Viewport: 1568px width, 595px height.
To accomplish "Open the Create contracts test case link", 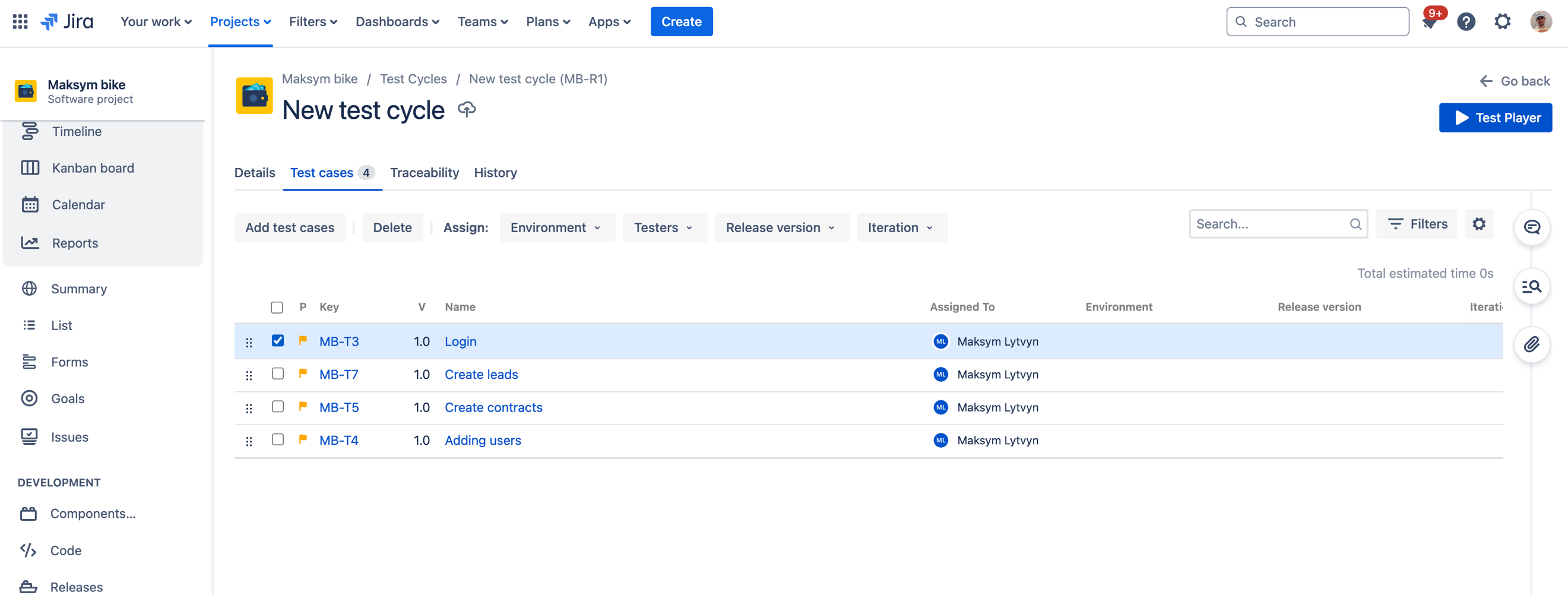I will (493, 407).
